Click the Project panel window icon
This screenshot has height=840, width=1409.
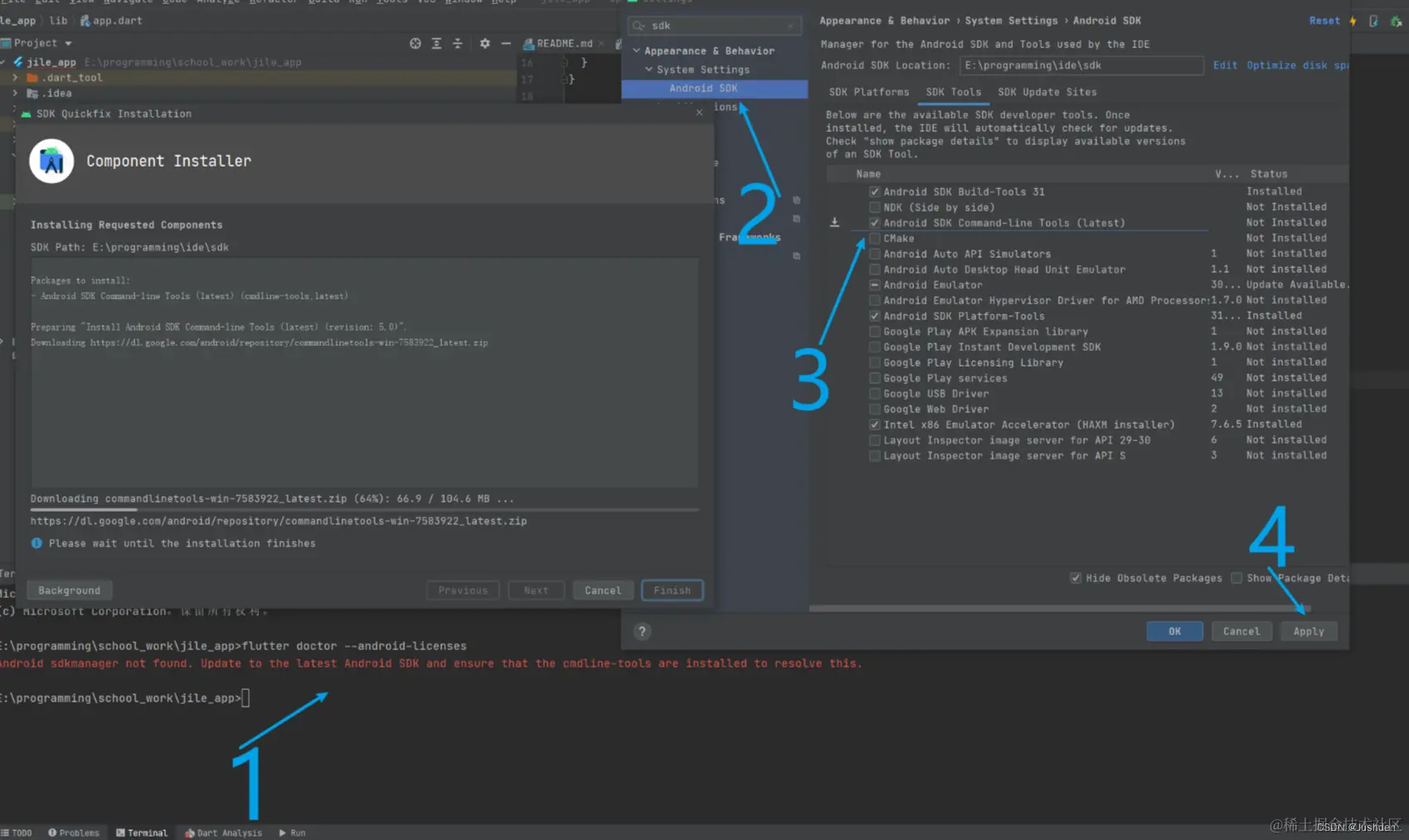[6, 43]
